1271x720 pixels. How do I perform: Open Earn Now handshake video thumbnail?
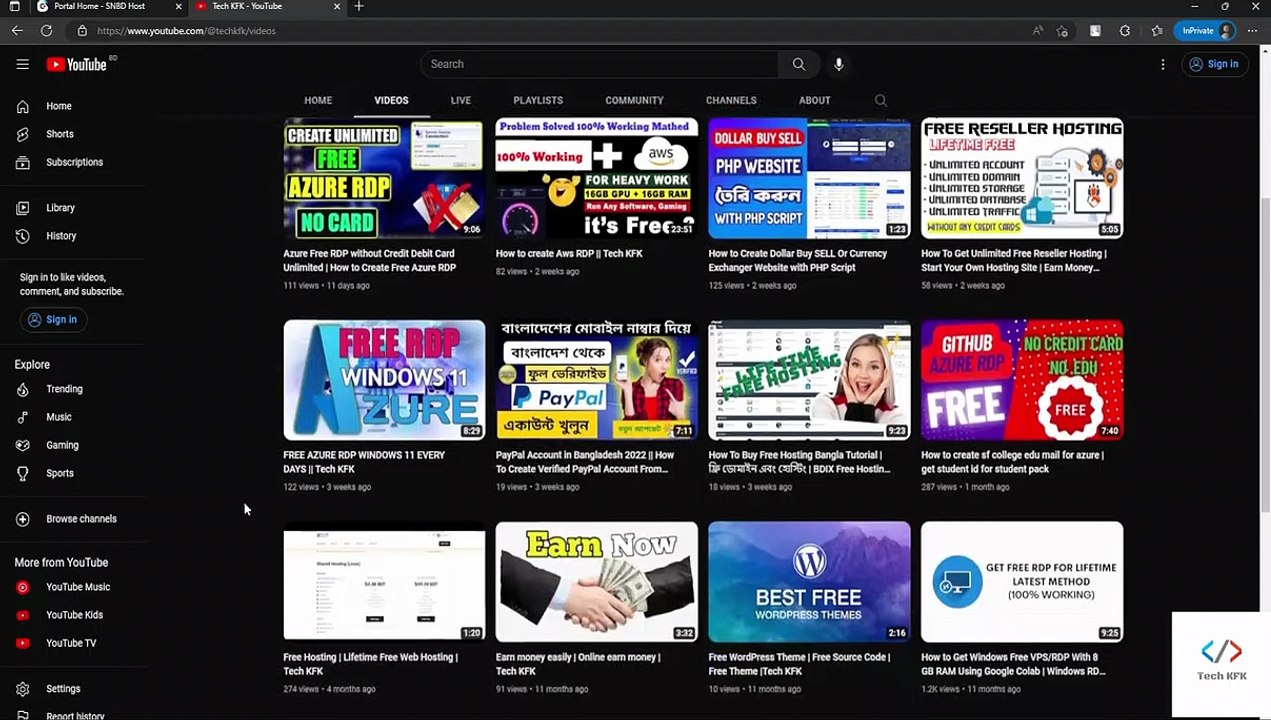(596, 581)
